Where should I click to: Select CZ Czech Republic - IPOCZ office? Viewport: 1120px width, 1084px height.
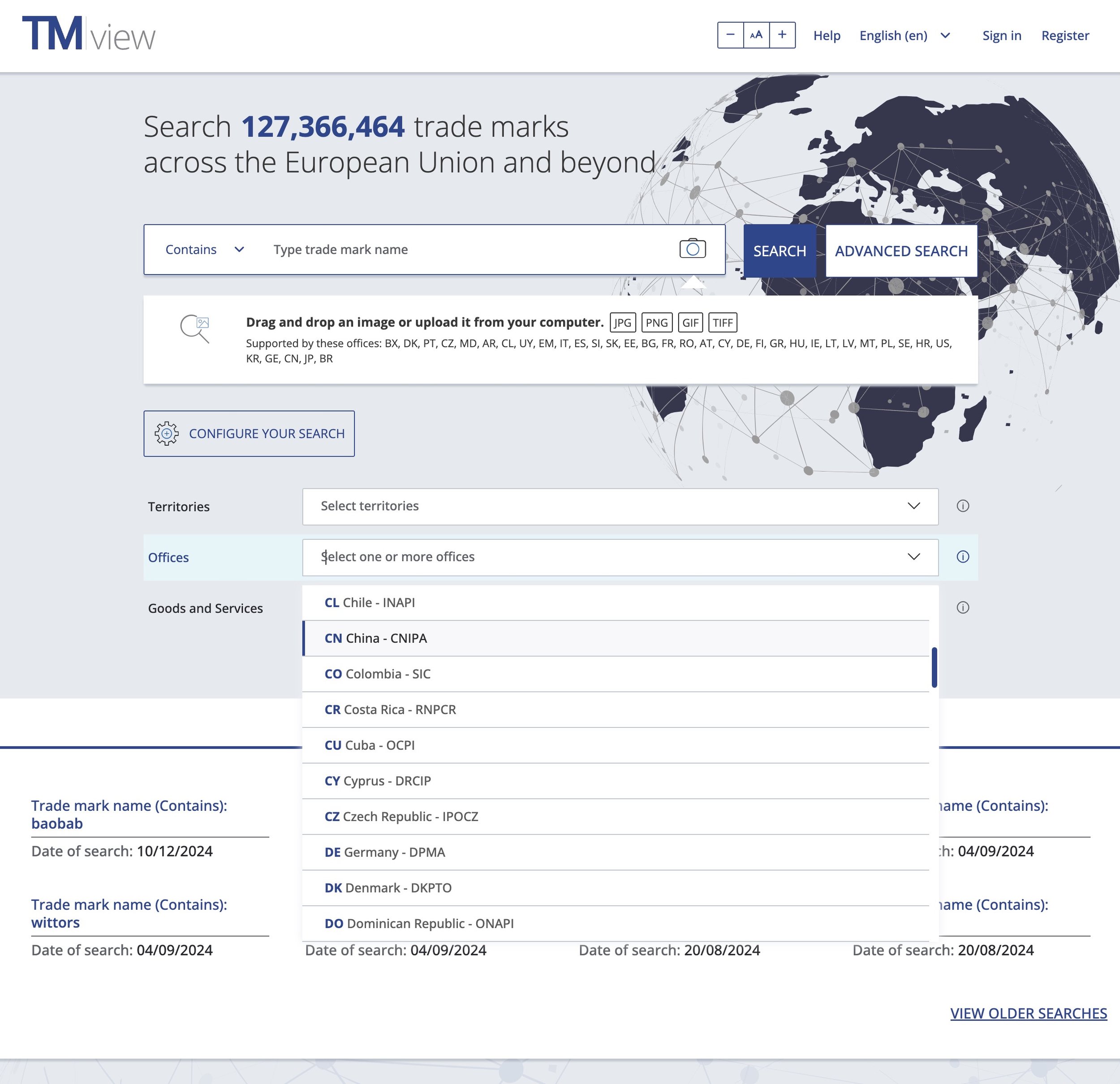616,817
